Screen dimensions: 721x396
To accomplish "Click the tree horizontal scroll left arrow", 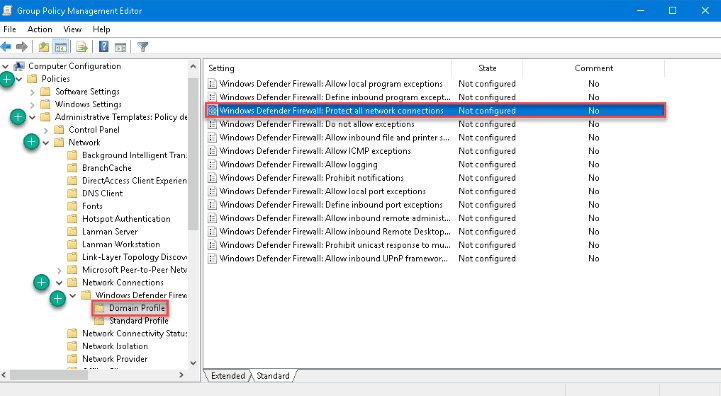I will (x=5, y=375).
